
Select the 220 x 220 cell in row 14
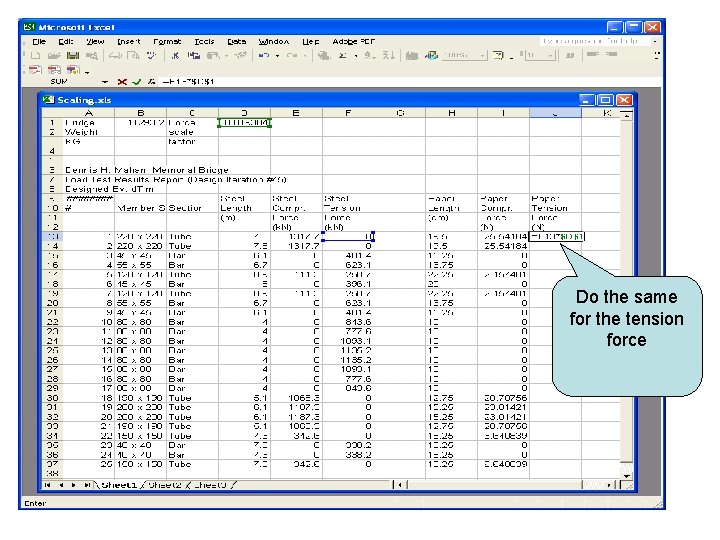(x=140, y=246)
